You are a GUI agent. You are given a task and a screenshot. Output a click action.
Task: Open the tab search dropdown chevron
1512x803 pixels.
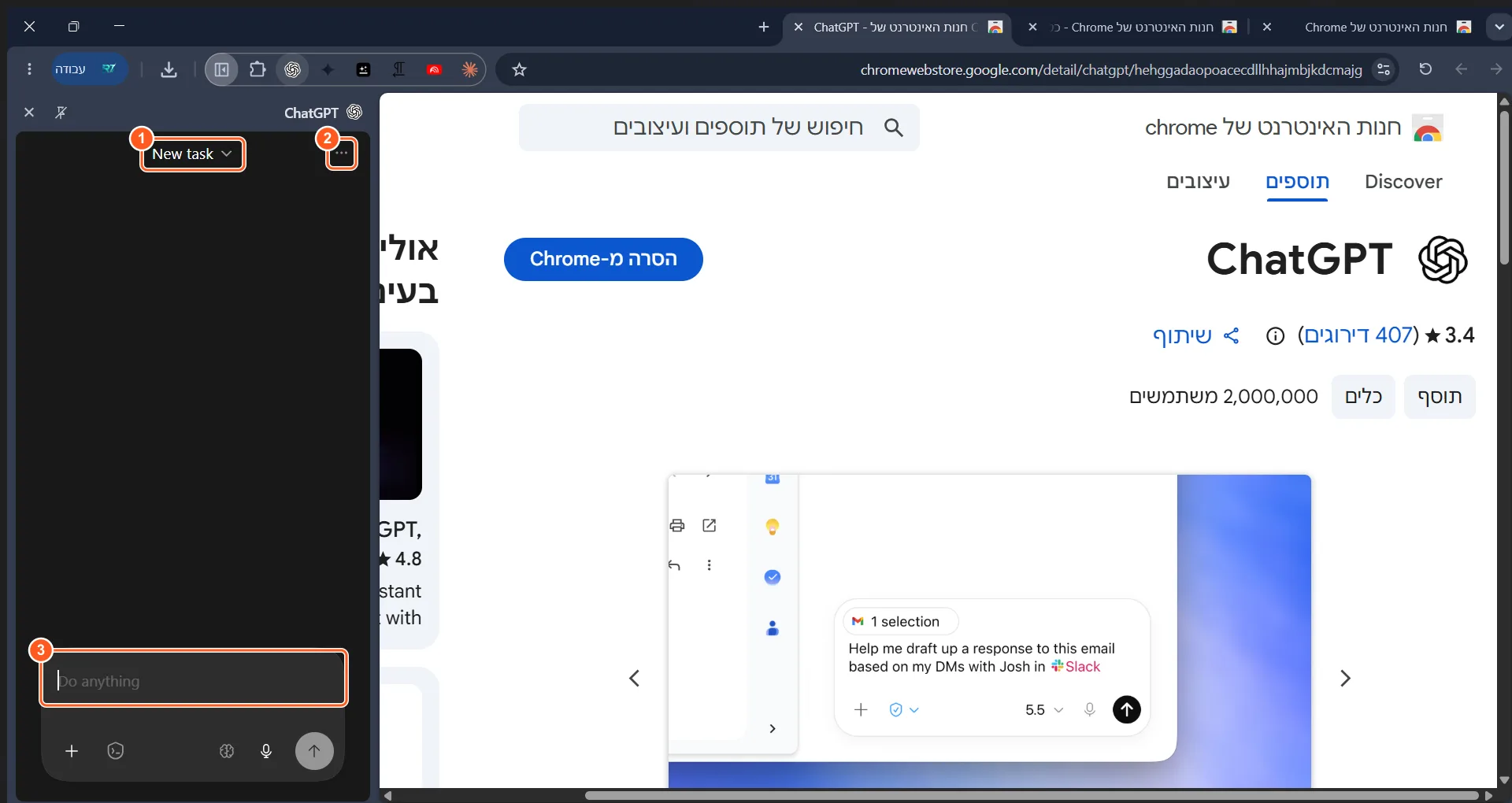tap(1499, 28)
